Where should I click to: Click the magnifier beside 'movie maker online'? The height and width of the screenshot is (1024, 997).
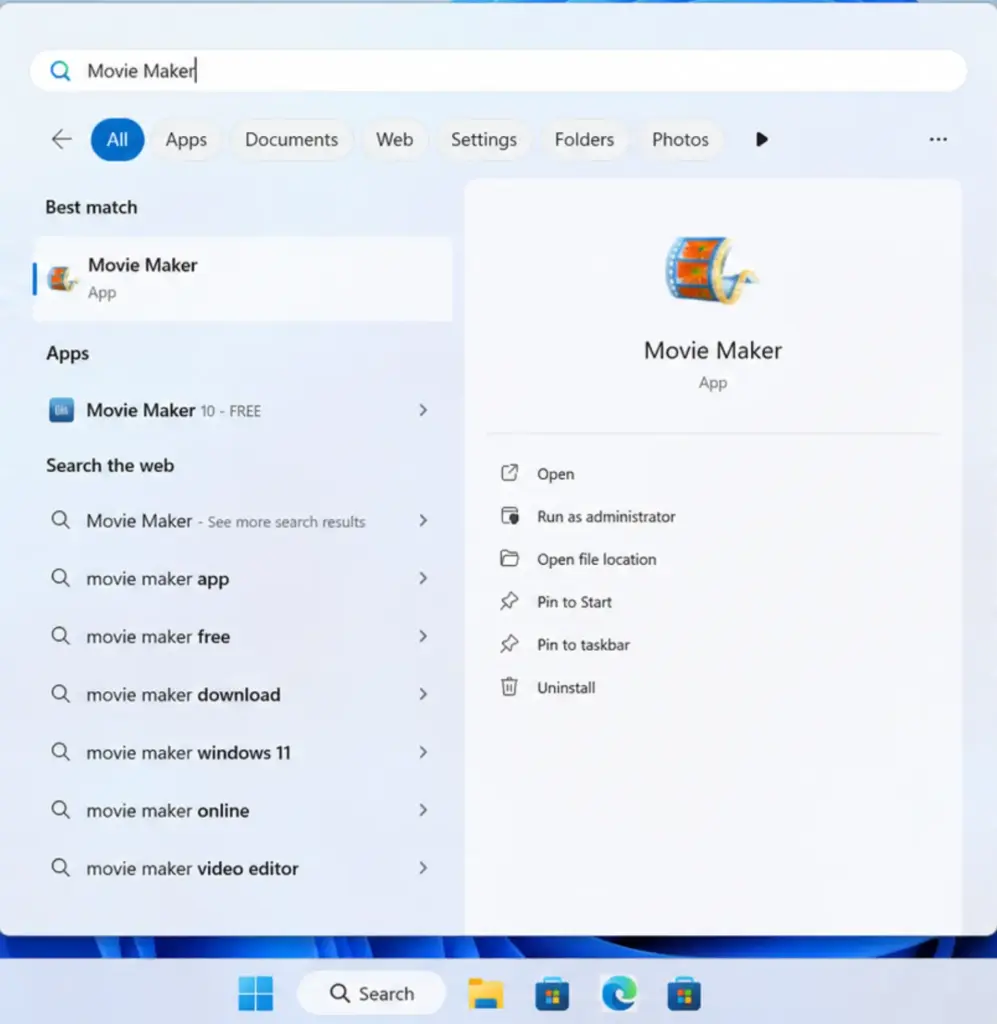point(60,810)
